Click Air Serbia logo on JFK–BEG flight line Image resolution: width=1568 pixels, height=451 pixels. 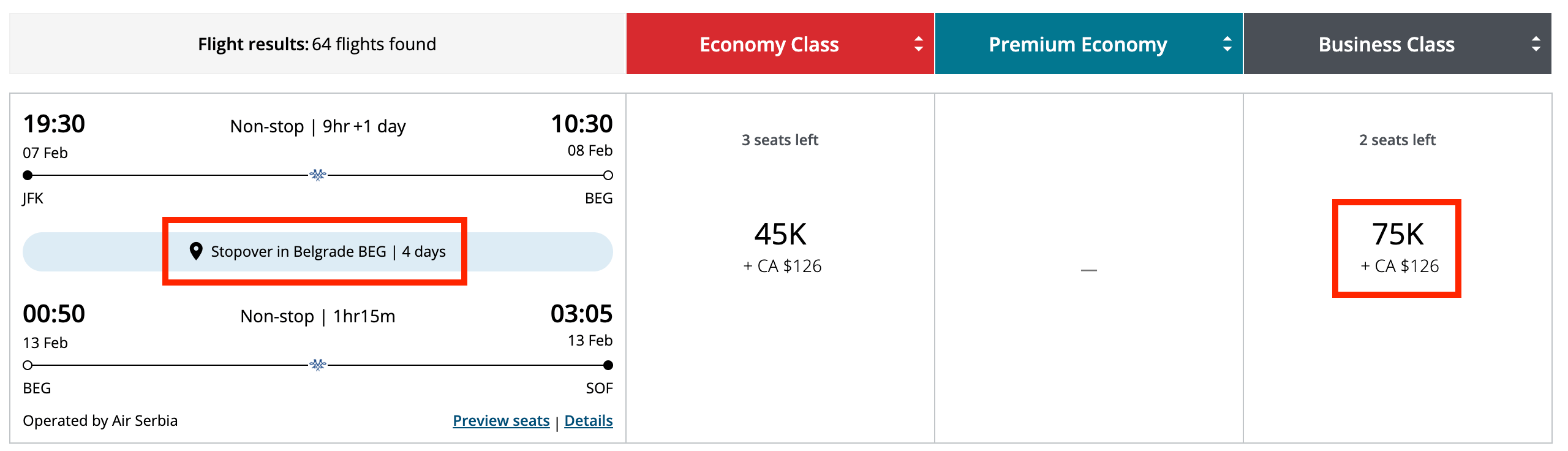pos(318,175)
